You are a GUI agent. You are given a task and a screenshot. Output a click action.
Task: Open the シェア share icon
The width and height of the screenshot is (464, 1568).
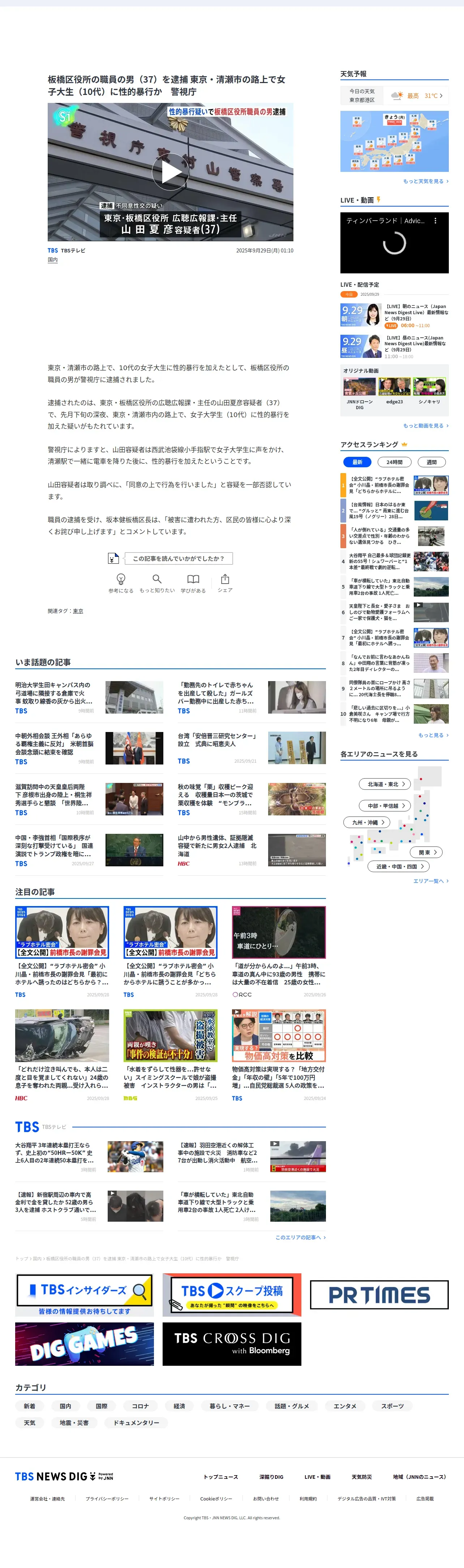(x=225, y=578)
